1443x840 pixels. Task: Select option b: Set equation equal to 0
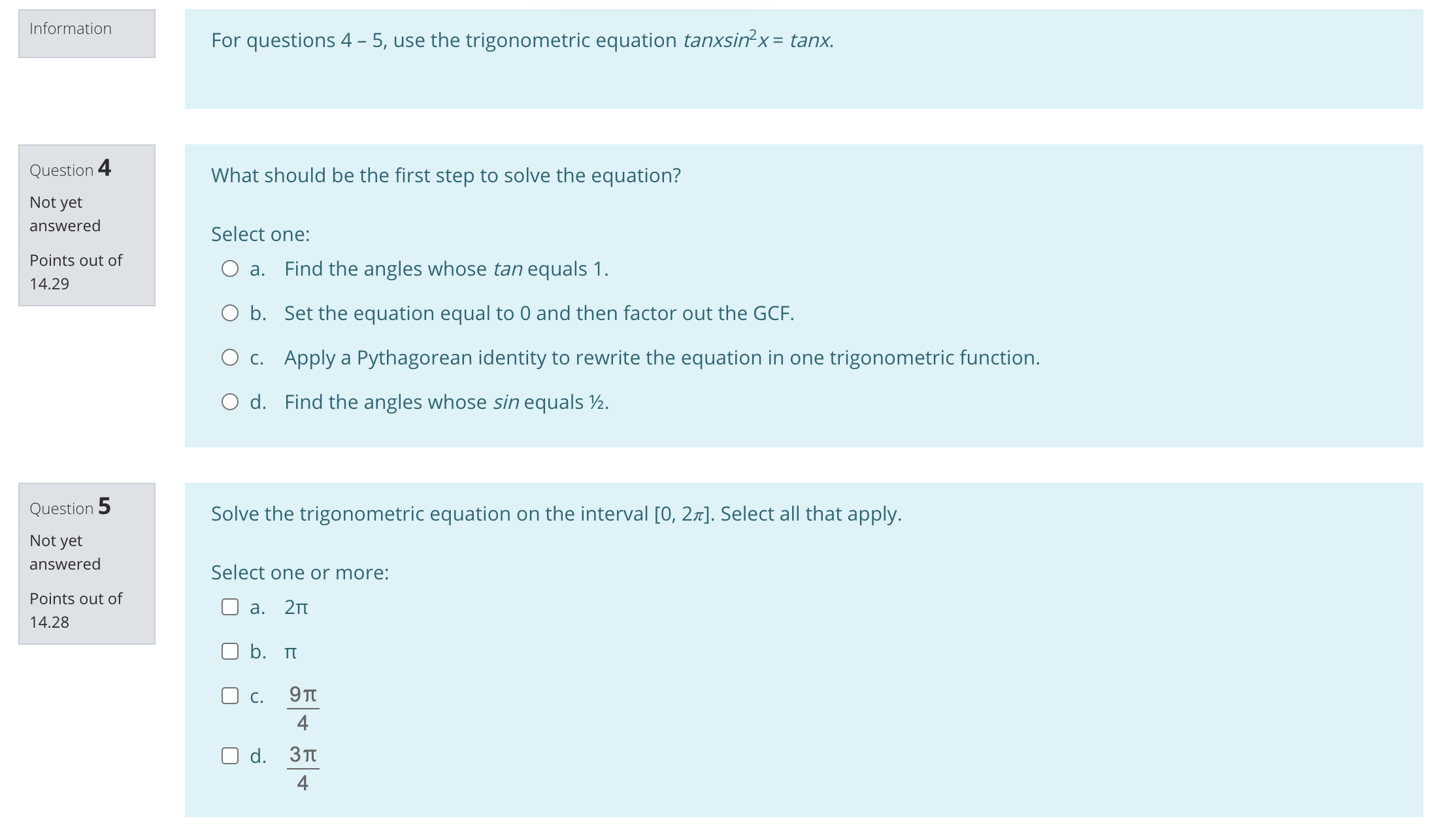pyautogui.click(x=230, y=313)
